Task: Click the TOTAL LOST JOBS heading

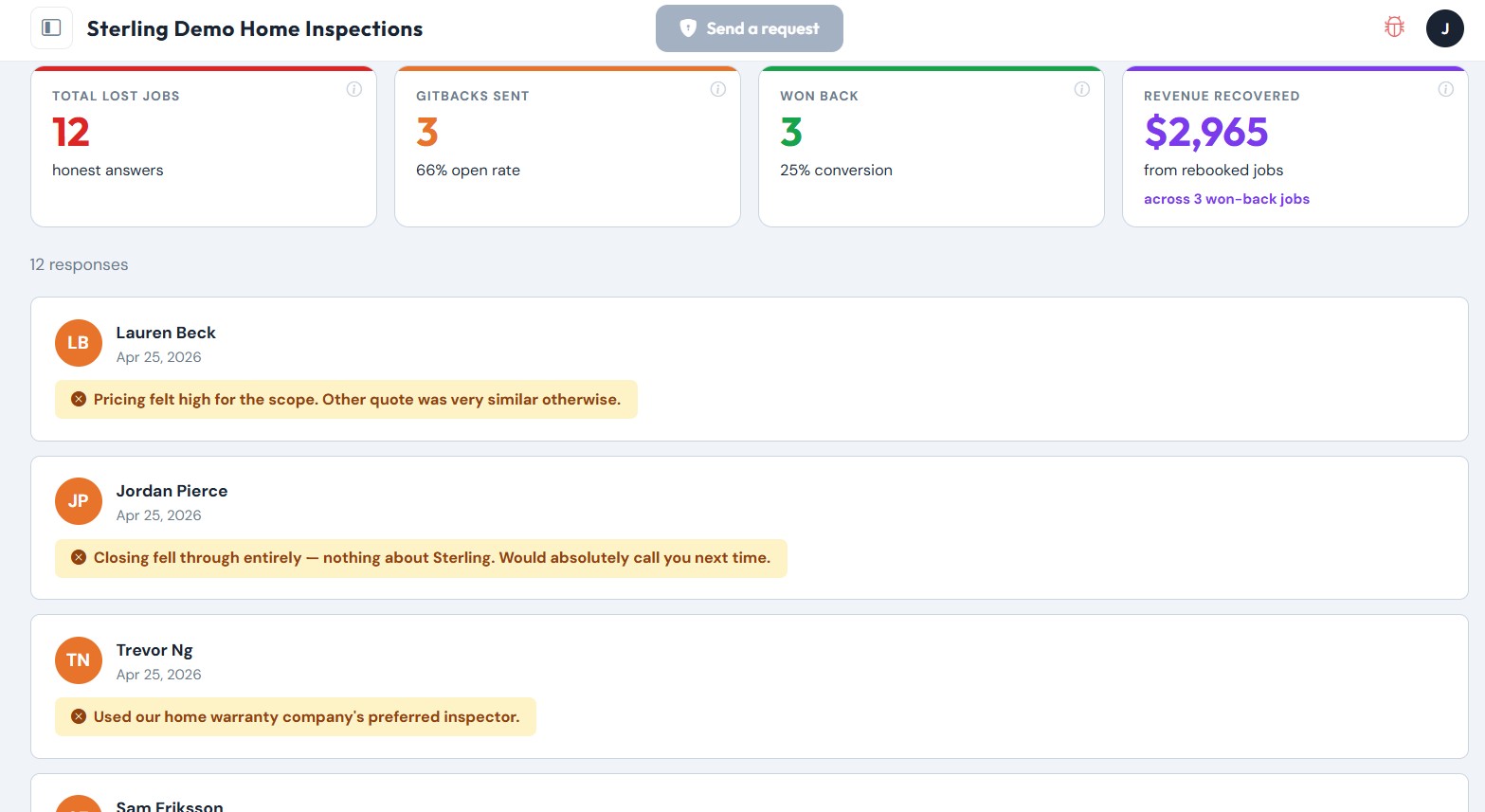Action: (116, 96)
